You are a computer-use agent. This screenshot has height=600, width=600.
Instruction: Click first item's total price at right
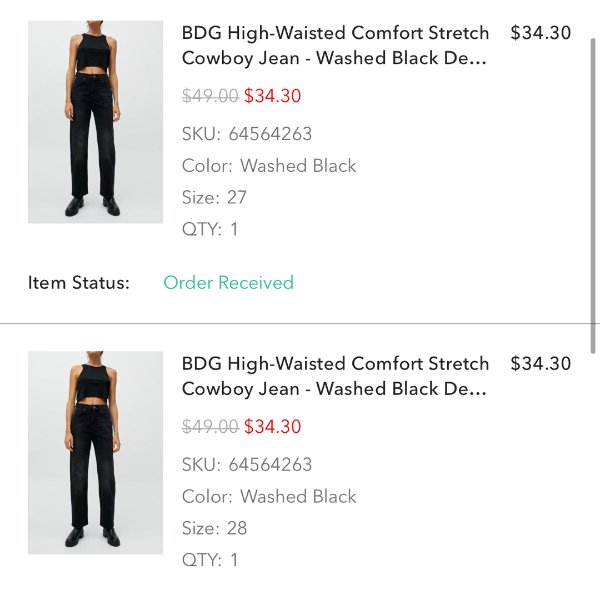[541, 33]
